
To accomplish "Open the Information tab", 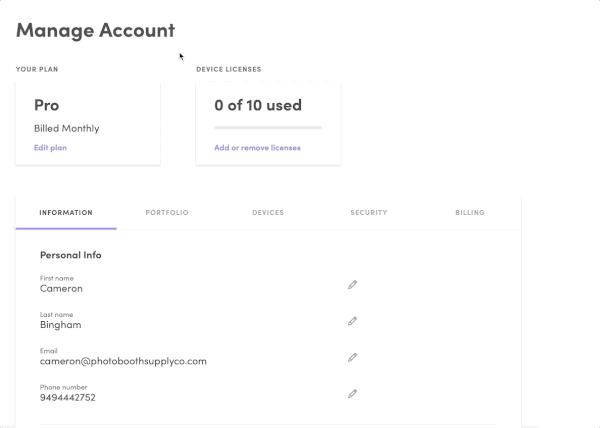I will point(66,213).
